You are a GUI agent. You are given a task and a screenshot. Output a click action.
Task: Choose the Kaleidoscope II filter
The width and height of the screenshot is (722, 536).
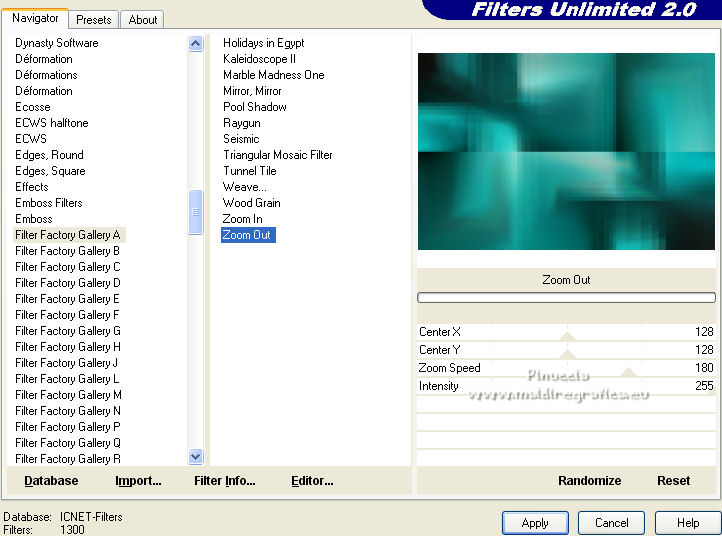click(259, 59)
